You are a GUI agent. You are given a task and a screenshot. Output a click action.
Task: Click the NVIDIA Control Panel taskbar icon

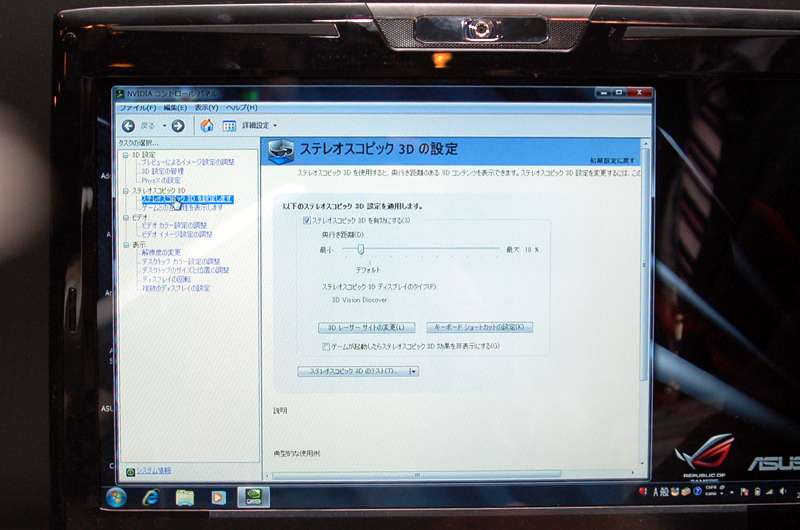point(253,497)
